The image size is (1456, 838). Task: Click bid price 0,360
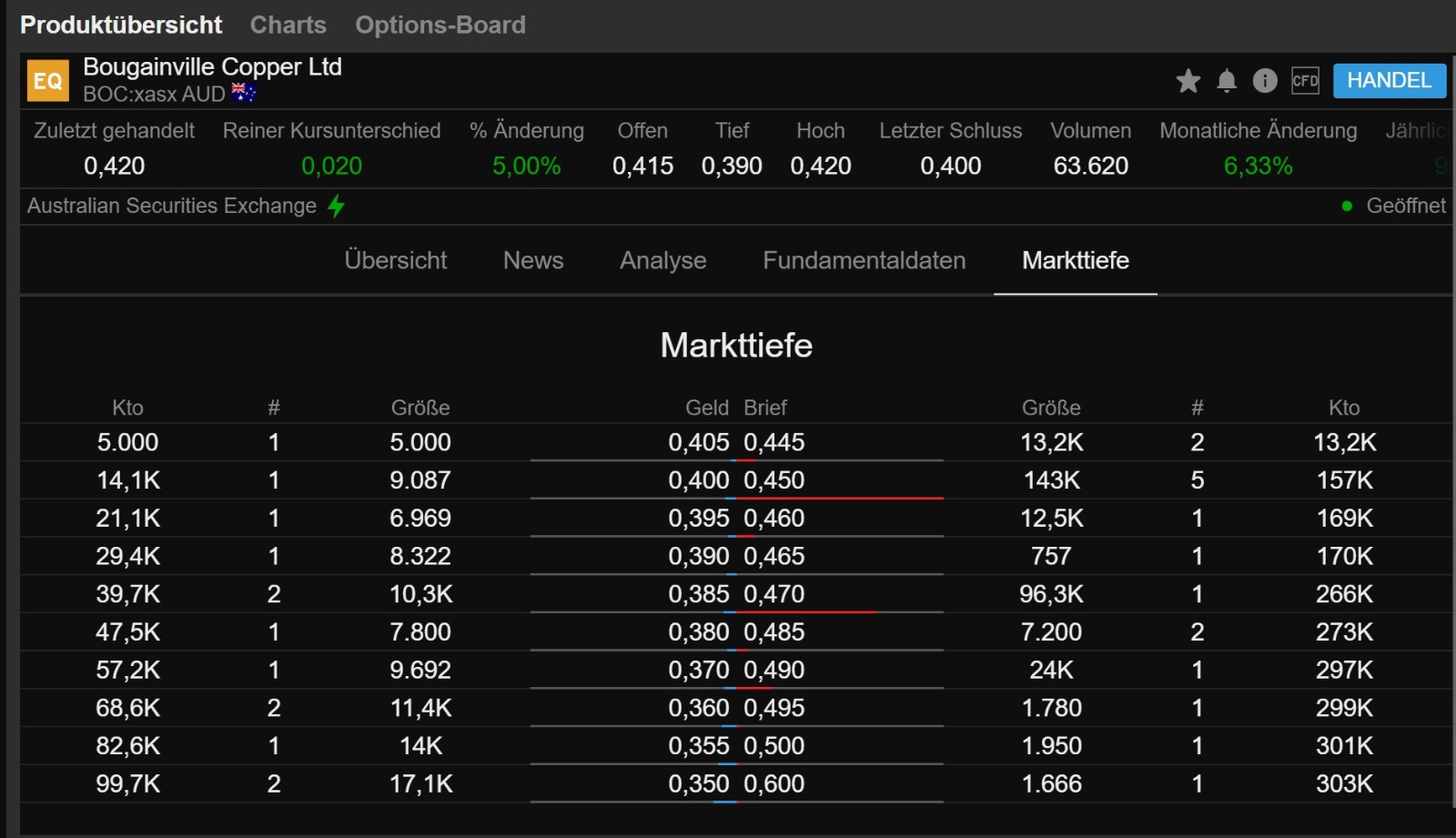coord(699,708)
